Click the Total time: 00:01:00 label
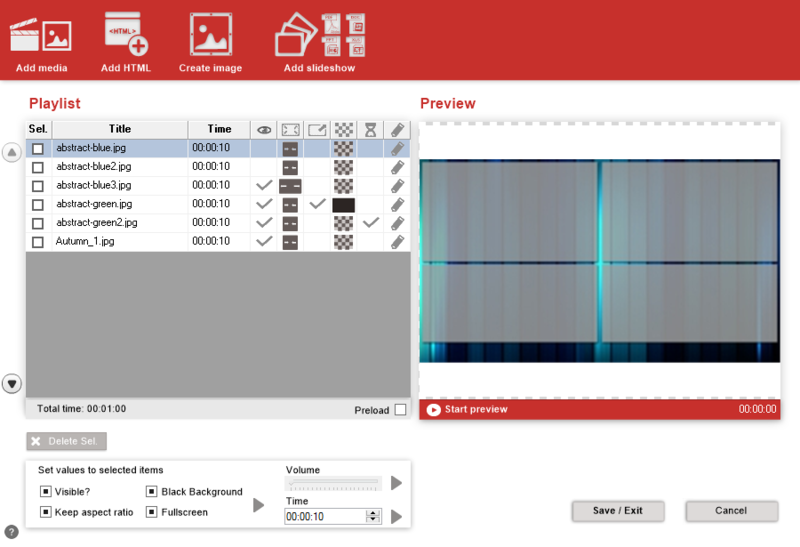 click(82, 409)
